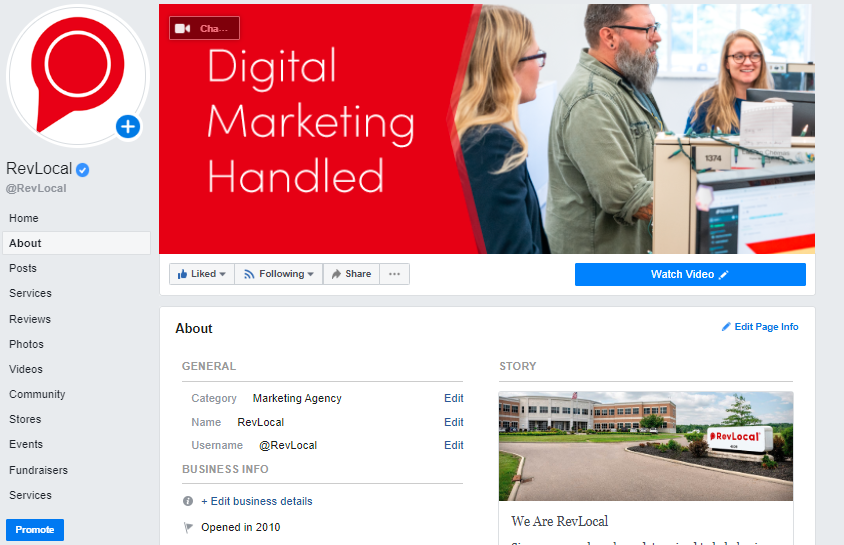Image resolution: width=844 pixels, height=545 pixels.
Task: Open Community in the sidebar
Action: tap(37, 394)
